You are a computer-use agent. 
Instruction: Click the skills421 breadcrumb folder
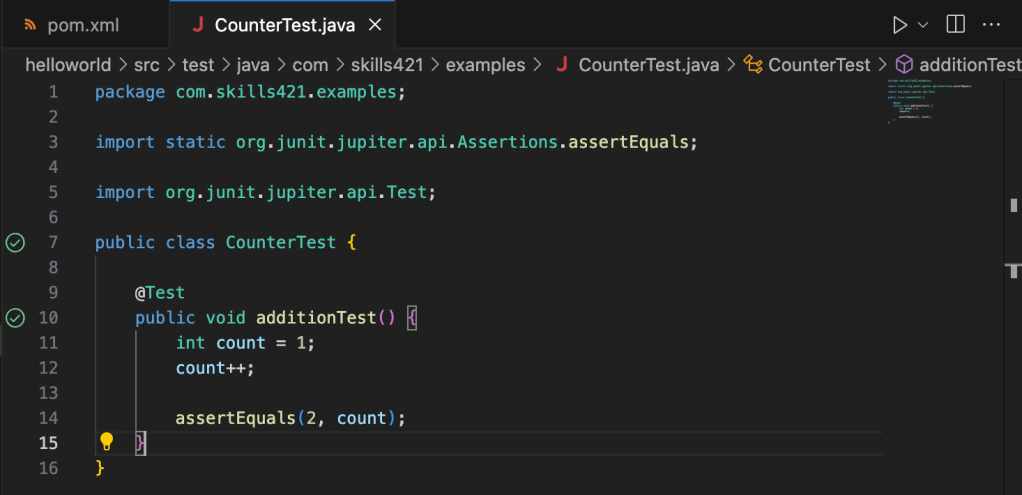point(389,65)
